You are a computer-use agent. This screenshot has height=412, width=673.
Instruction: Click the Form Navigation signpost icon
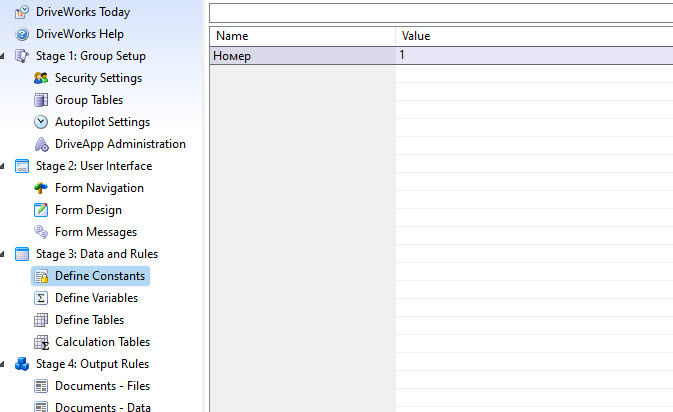point(41,188)
